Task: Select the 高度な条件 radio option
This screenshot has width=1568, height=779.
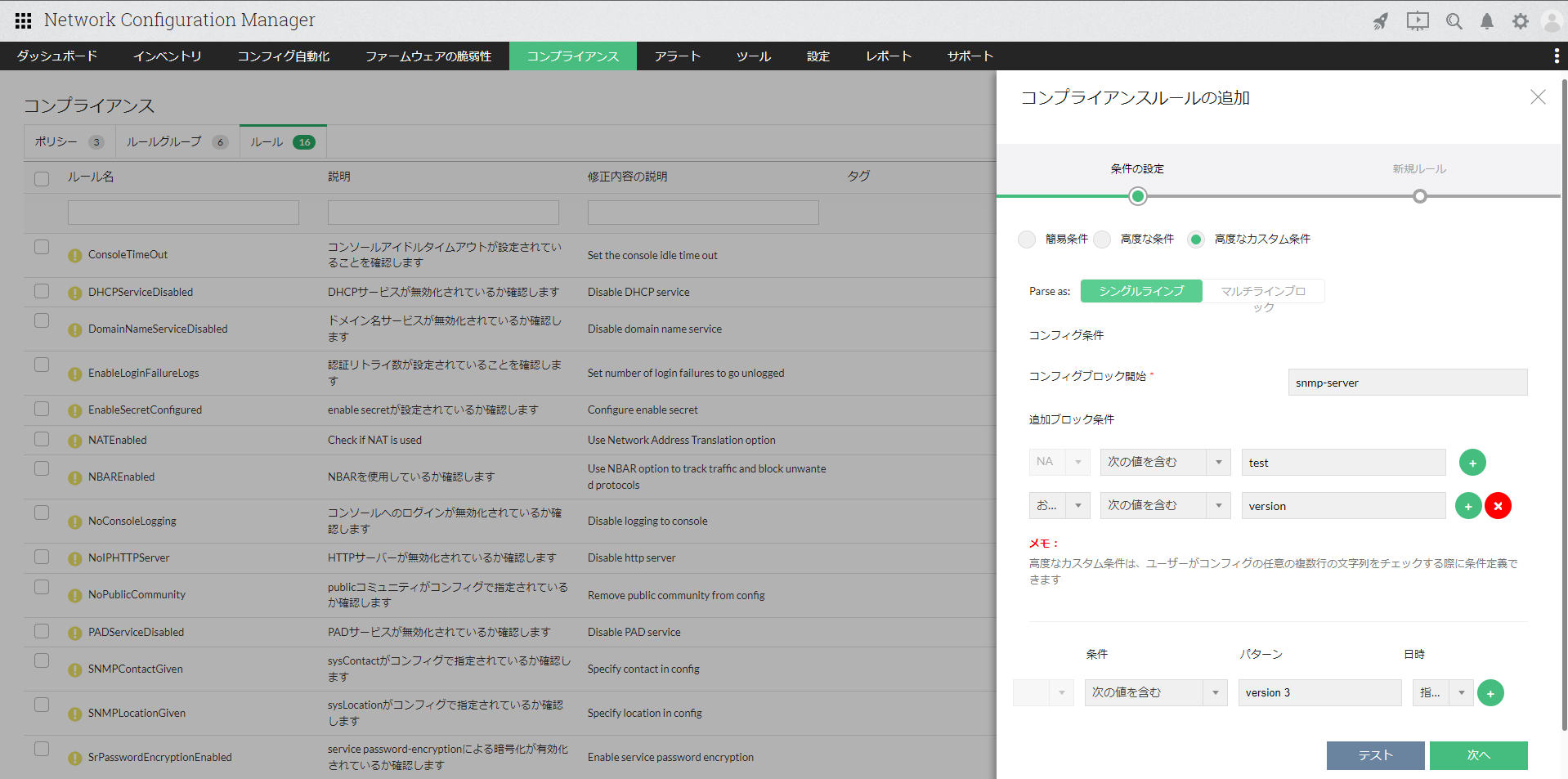Action: [1102, 240]
